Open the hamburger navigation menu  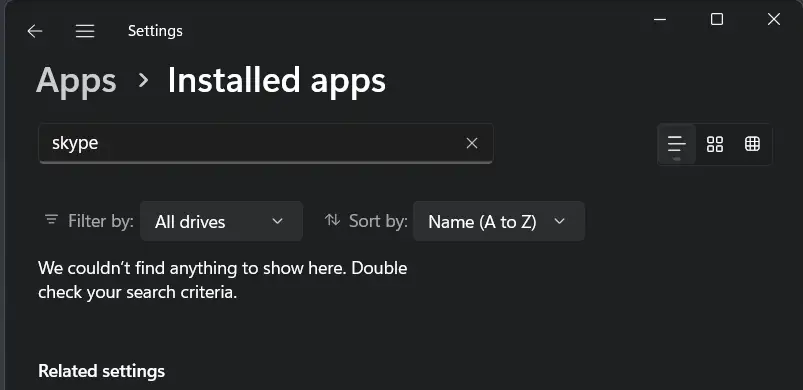(x=85, y=31)
